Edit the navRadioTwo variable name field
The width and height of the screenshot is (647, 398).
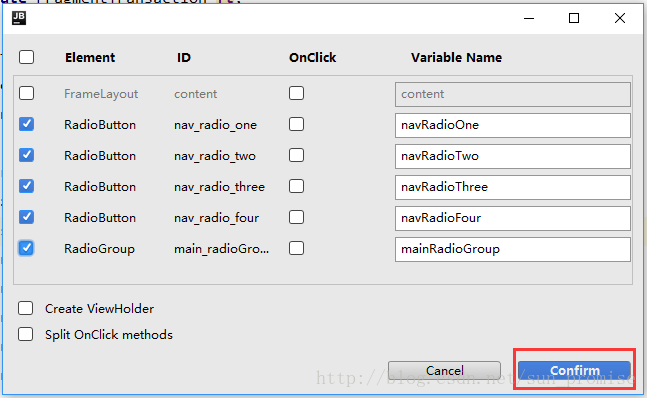pyautogui.click(x=512, y=156)
